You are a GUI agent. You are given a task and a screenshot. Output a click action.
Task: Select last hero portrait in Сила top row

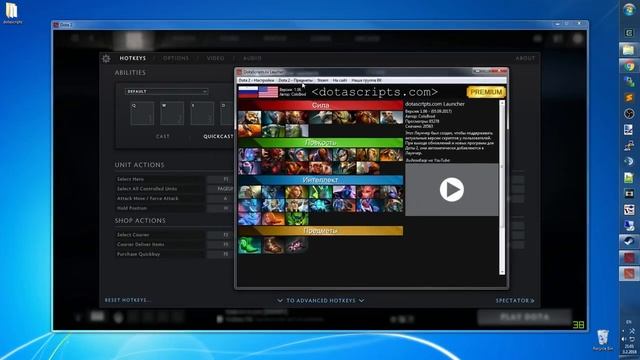[x=391, y=118]
